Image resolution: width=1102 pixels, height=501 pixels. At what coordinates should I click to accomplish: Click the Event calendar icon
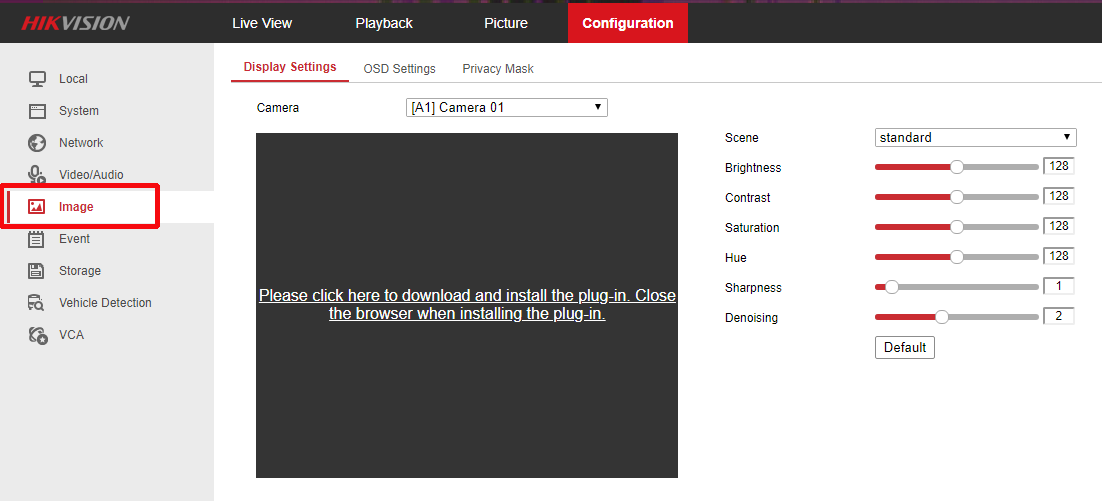(x=37, y=239)
